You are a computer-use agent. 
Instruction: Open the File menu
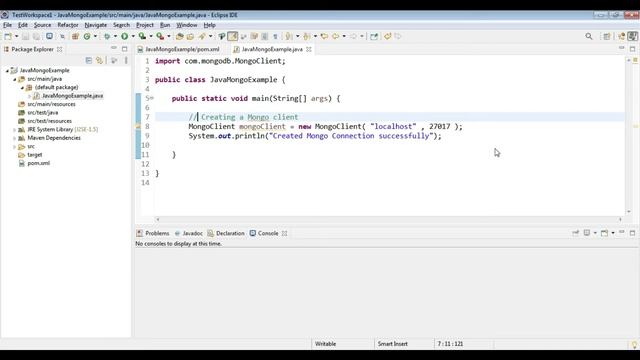[x=7, y=25]
